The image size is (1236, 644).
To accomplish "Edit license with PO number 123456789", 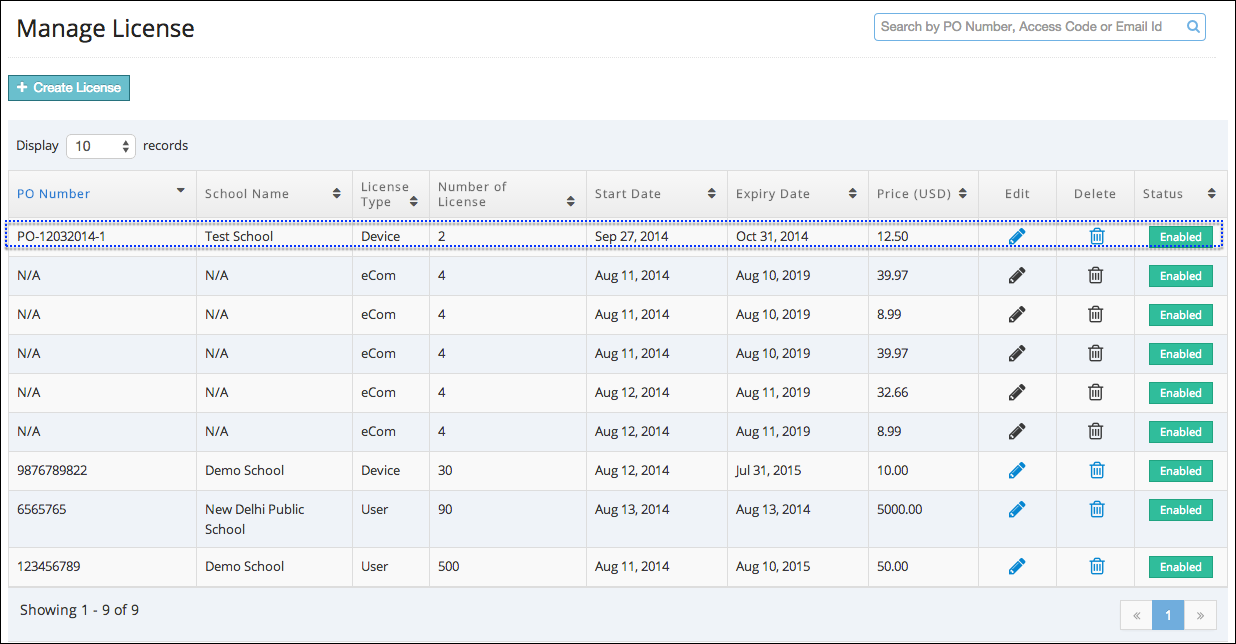I will tap(1017, 566).
